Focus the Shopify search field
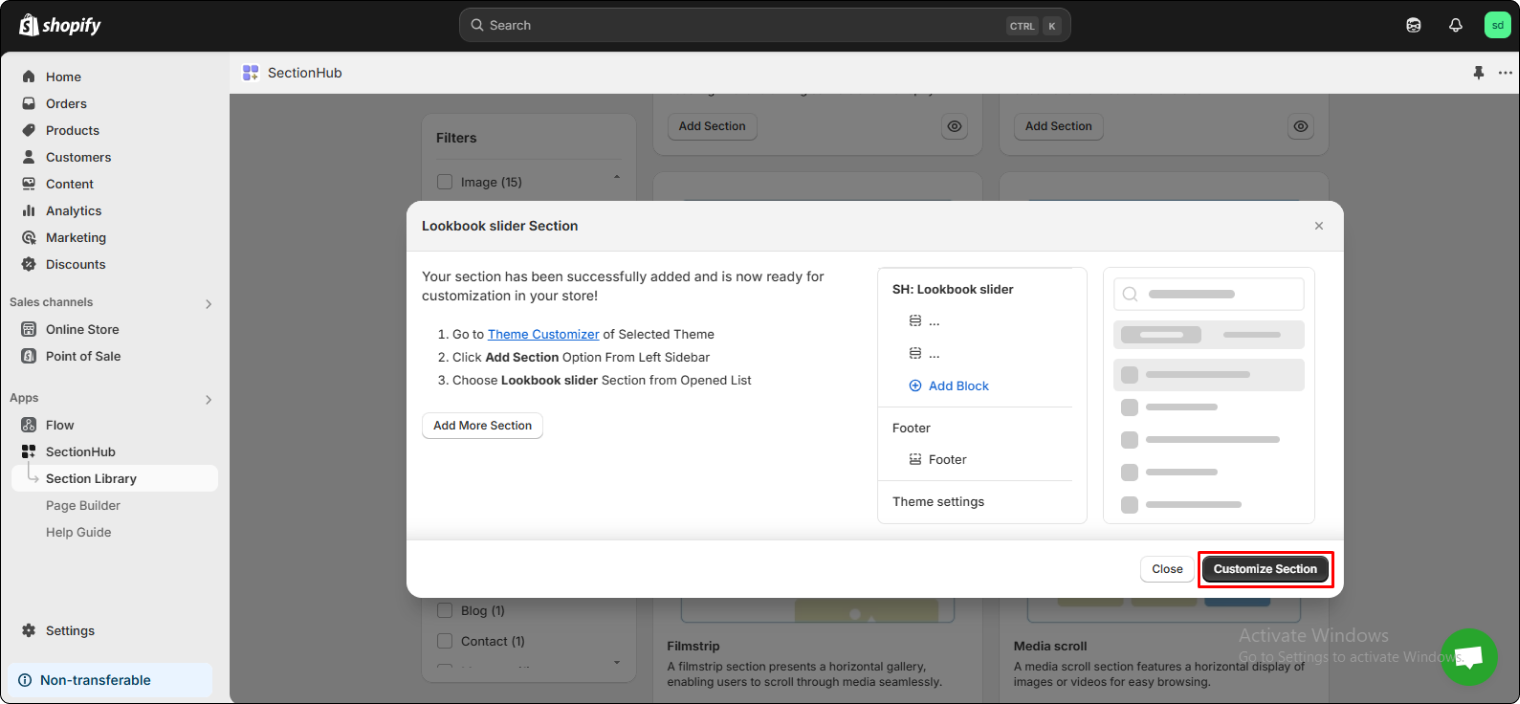 click(x=740, y=26)
